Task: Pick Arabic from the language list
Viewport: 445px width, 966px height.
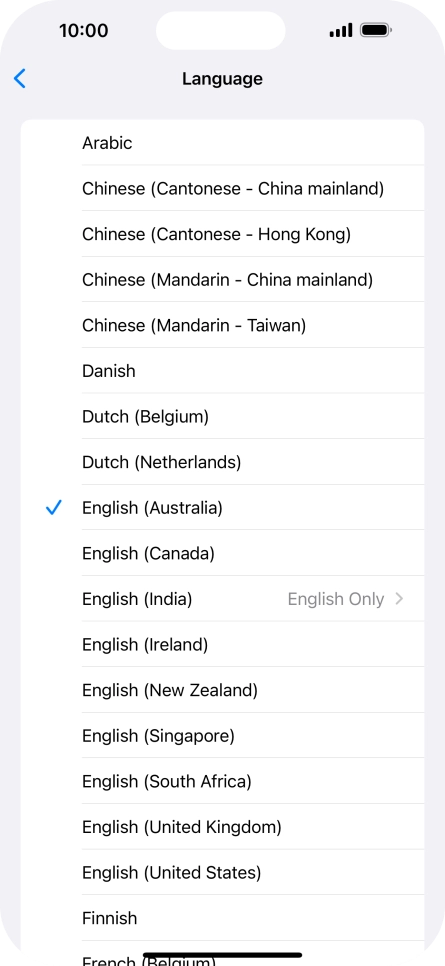Action: (x=222, y=143)
